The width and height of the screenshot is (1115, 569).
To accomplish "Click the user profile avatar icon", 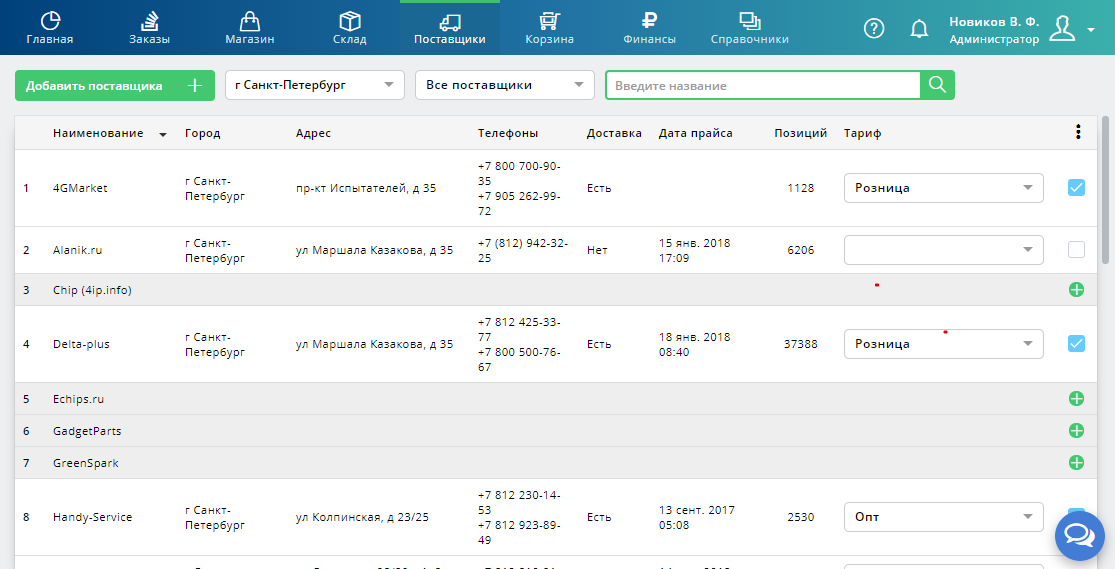I will (x=1062, y=29).
